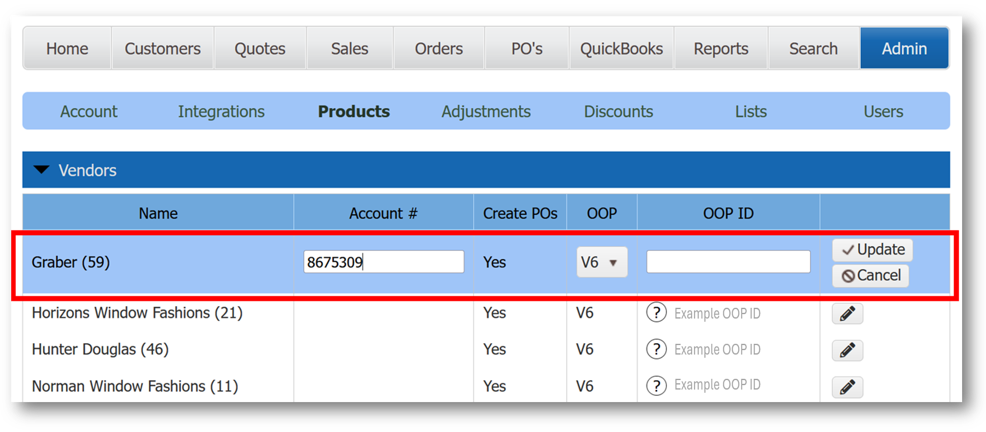The height and width of the screenshot is (432, 986).
Task: Switch to the Adjustments sub-tab
Action: coord(486,111)
